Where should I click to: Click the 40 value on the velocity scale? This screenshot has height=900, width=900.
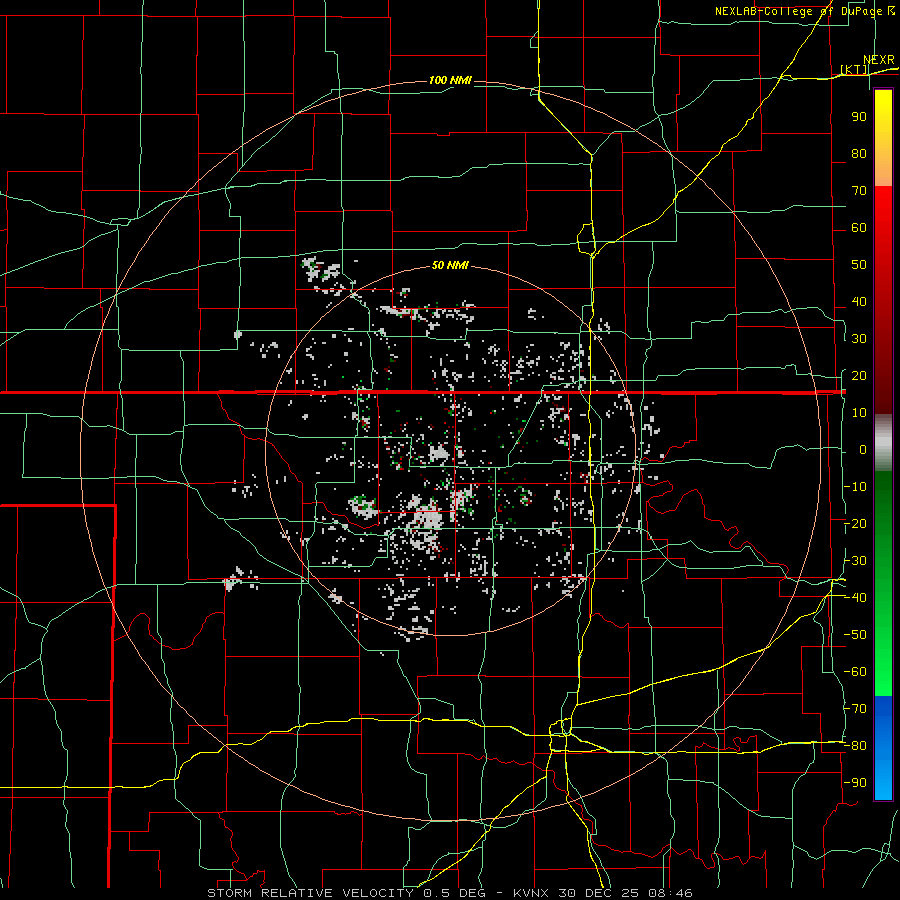coord(859,301)
